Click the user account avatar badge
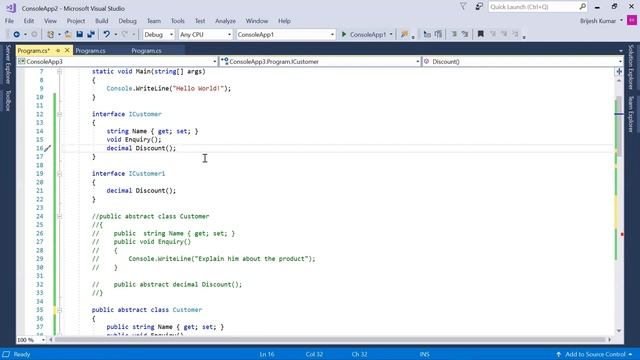The height and width of the screenshot is (360, 640). [x=632, y=21]
